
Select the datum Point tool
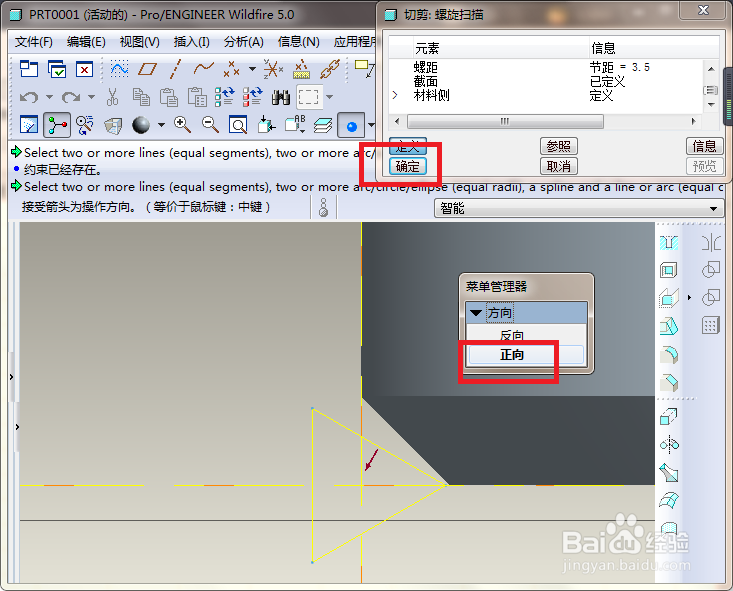[231, 69]
